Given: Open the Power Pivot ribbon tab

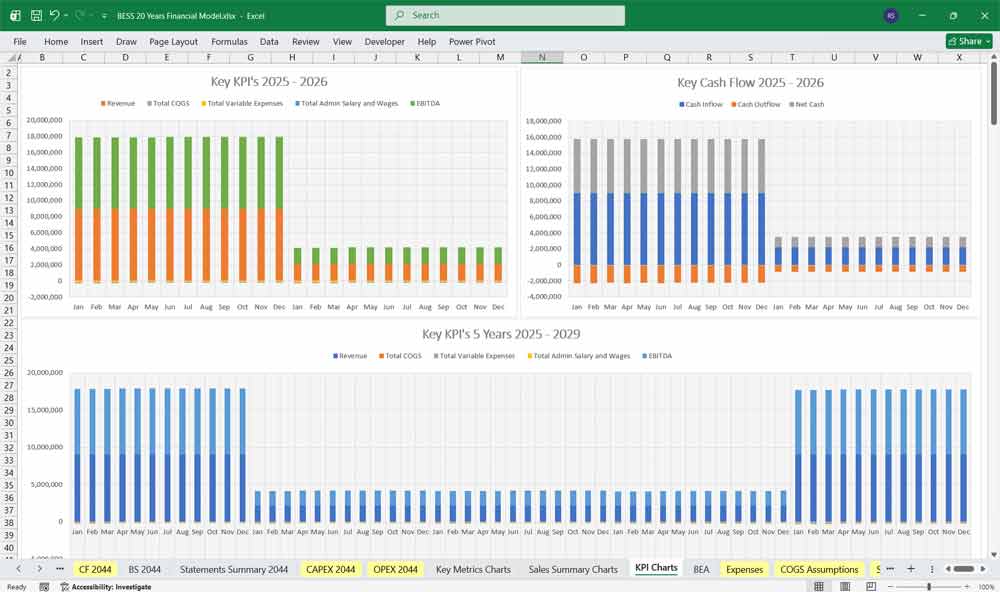Looking at the screenshot, I should pyautogui.click(x=471, y=42).
